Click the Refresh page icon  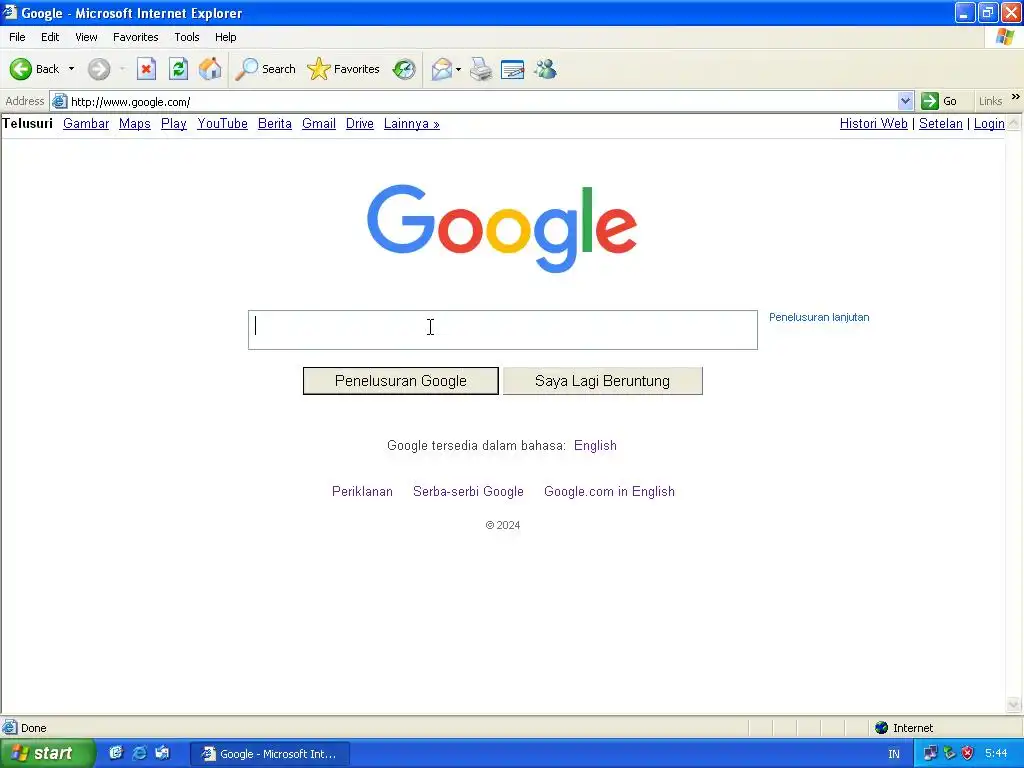click(178, 69)
